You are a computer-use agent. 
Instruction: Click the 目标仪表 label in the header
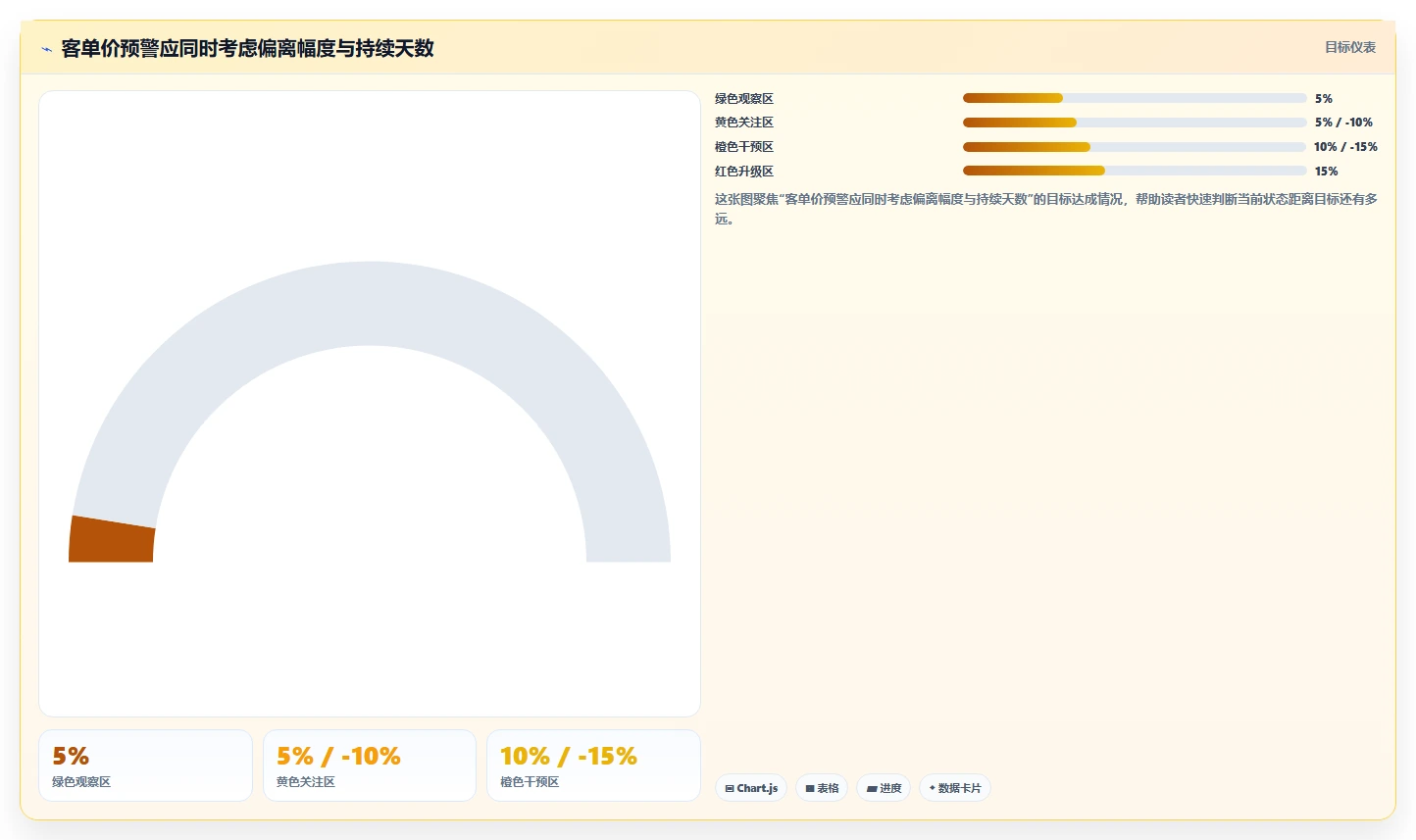point(1350,47)
